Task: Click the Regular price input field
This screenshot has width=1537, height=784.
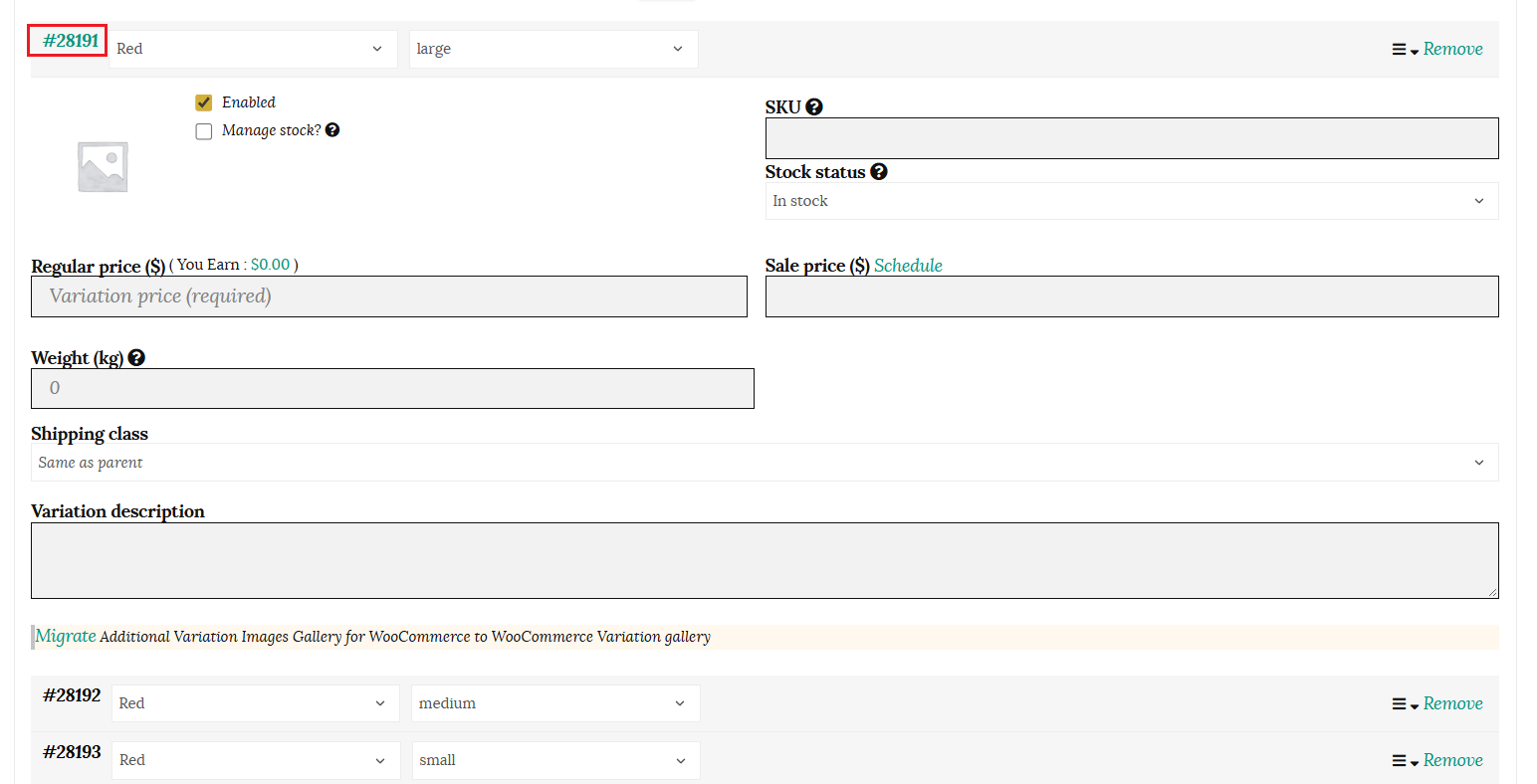Action: click(x=389, y=296)
